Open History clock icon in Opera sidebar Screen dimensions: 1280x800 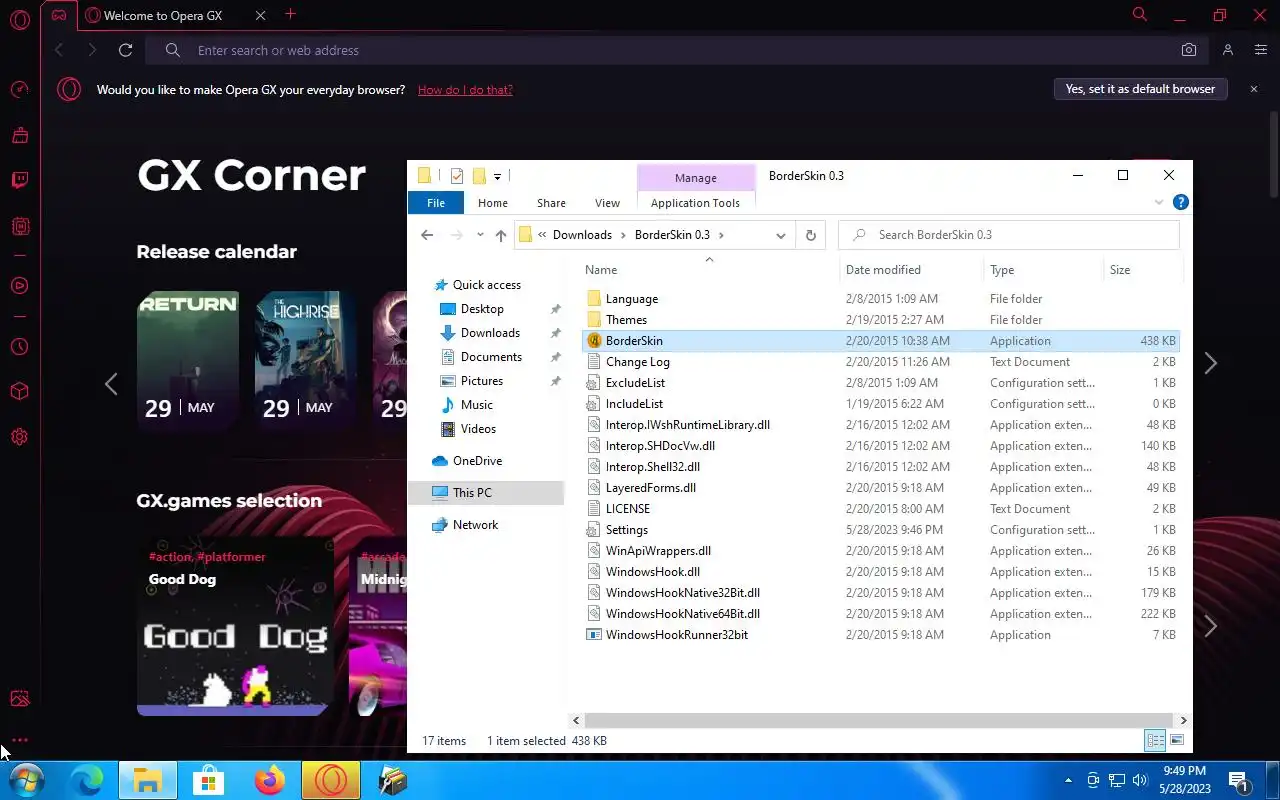click(19, 347)
